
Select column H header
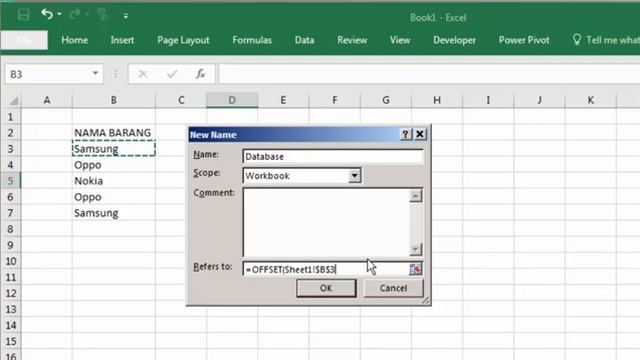[x=437, y=100]
